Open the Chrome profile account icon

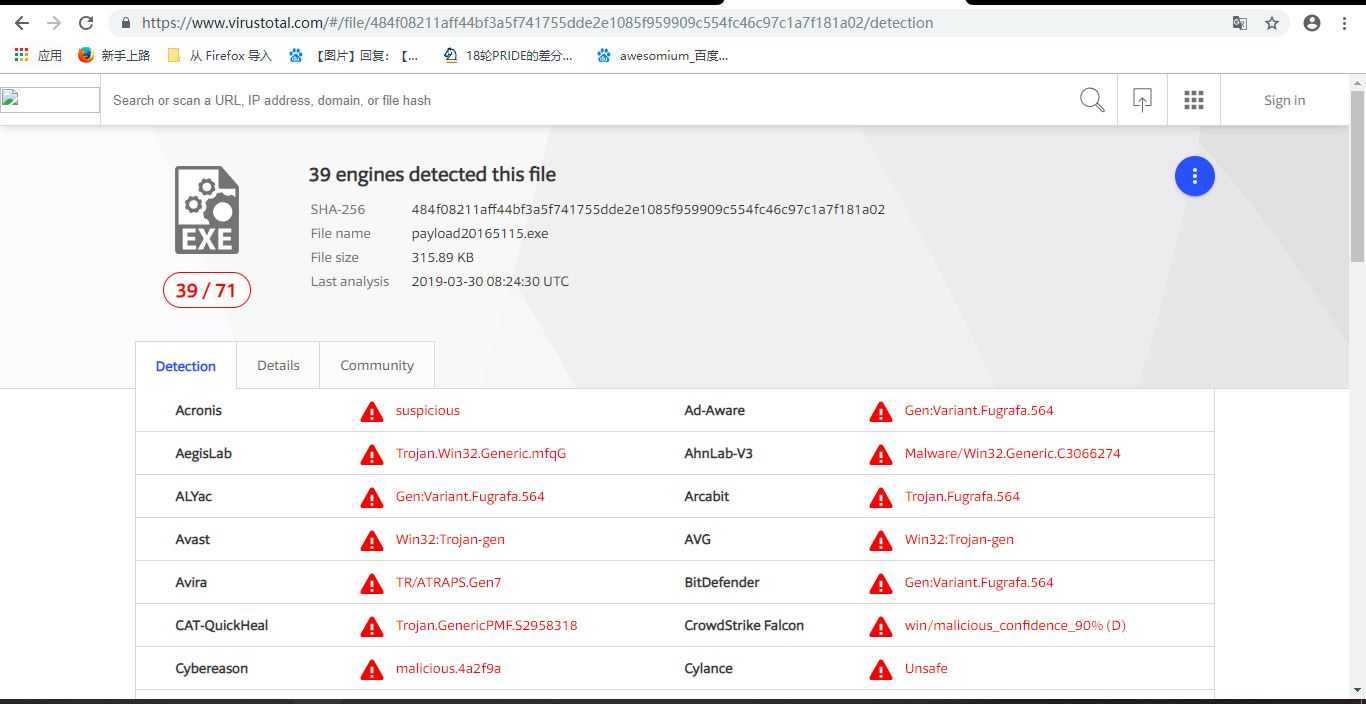(x=1312, y=22)
